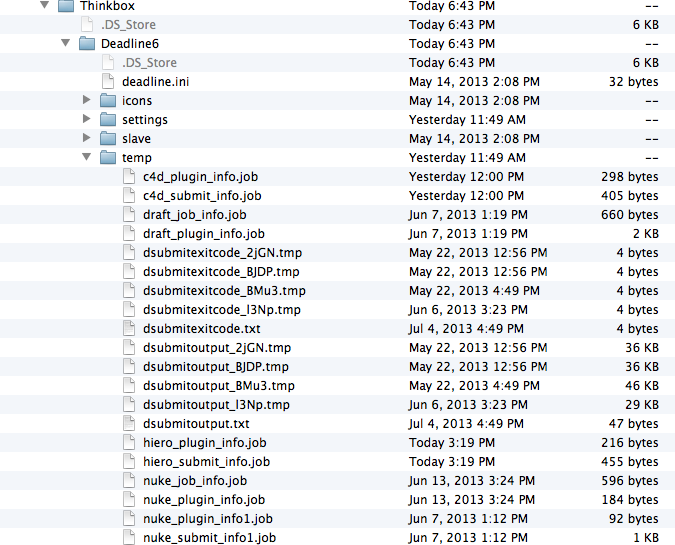Expand the slave folder arrow
Screen dimensions: 675x545
pos(87,139)
